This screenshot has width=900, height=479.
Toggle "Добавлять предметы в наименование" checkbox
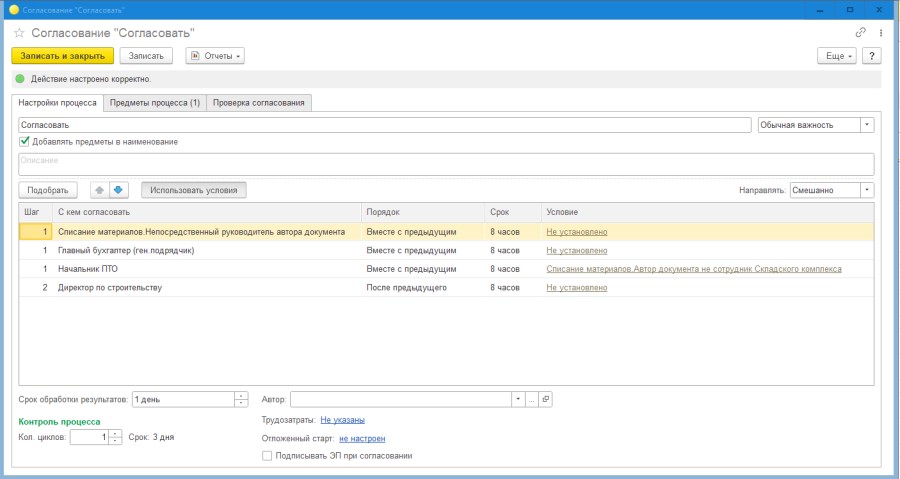coord(25,142)
